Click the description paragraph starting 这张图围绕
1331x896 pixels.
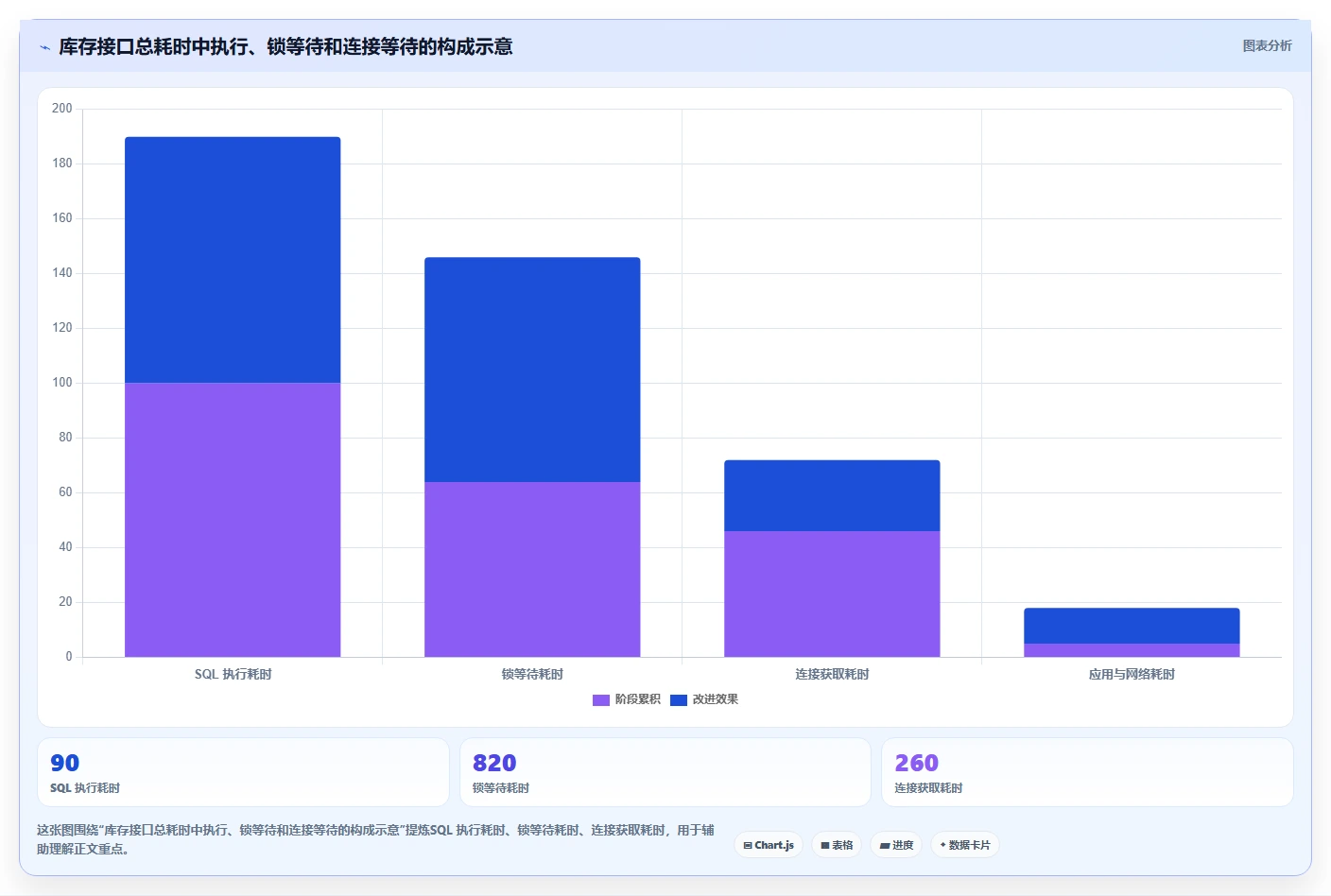(375, 839)
